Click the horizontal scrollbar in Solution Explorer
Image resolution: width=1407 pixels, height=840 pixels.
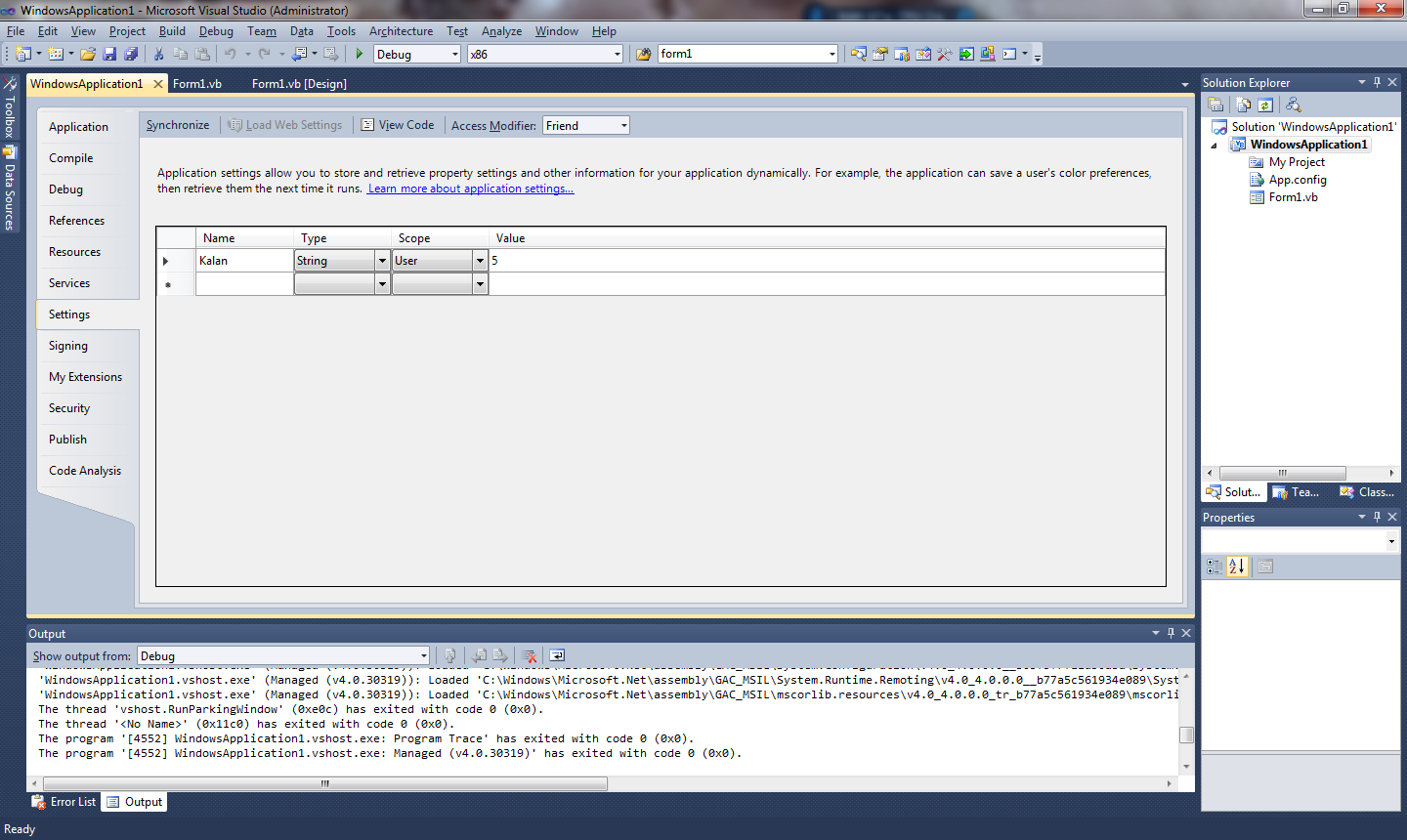(1282, 473)
